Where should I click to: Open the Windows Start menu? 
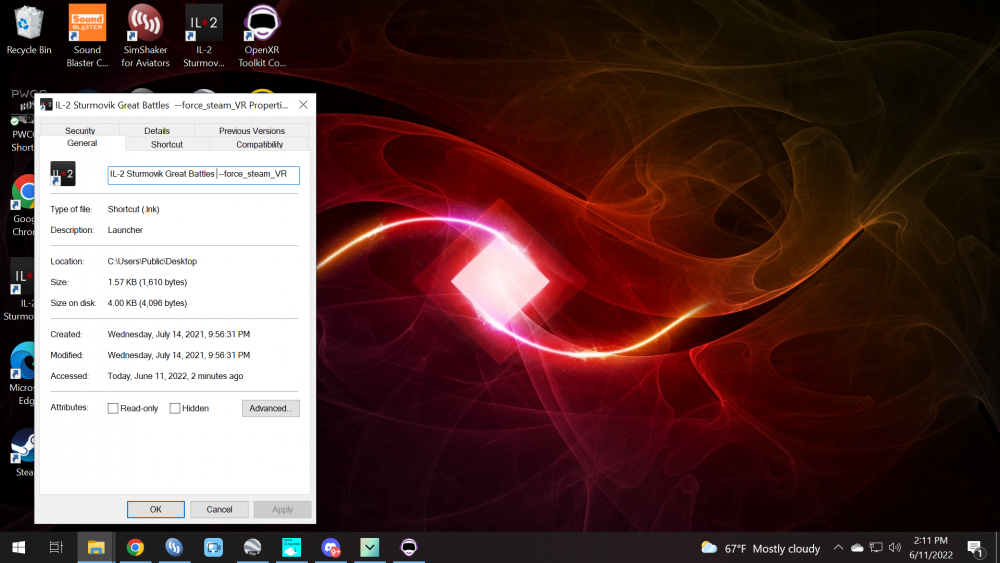pos(18,547)
